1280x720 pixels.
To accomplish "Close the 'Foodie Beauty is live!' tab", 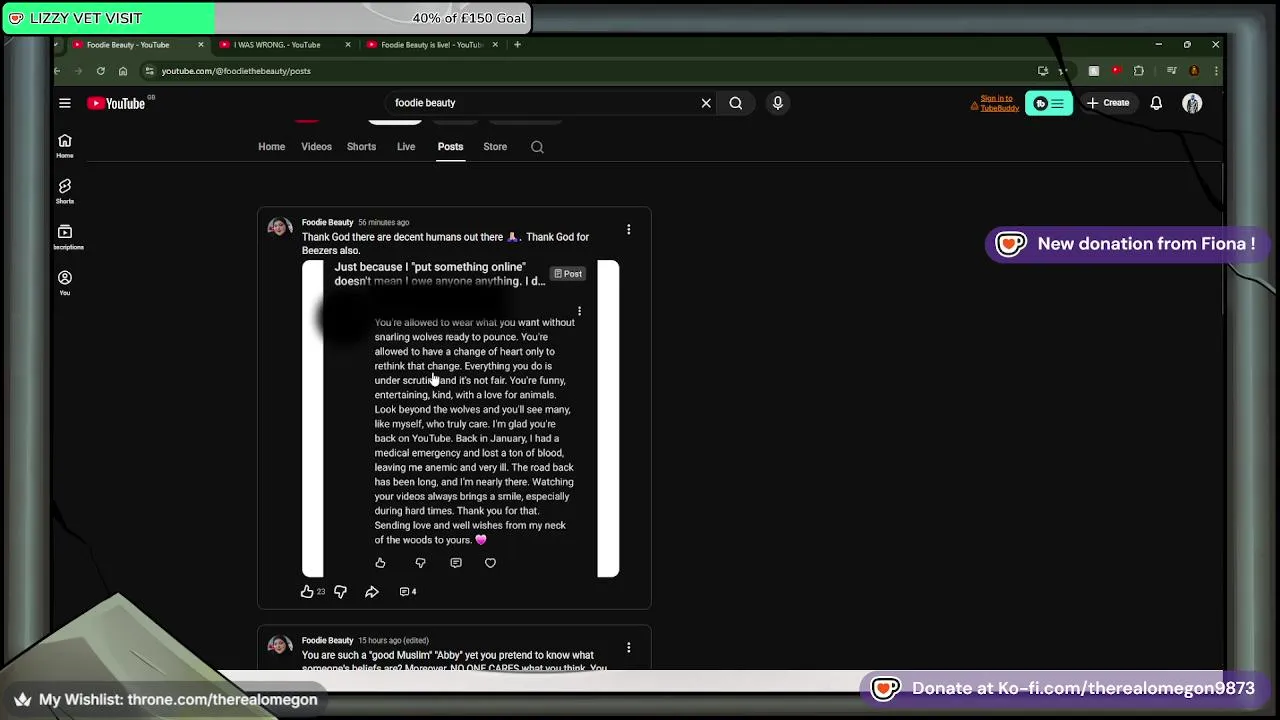I will [x=495, y=45].
